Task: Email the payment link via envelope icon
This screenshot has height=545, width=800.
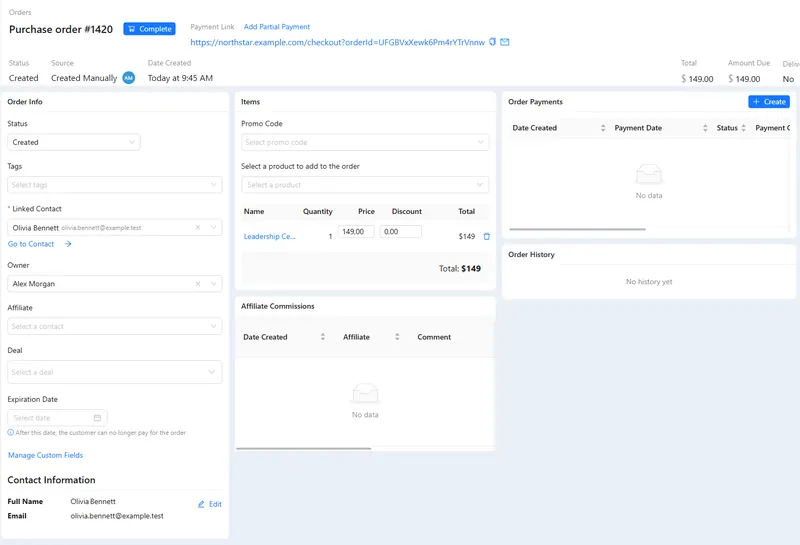Action: [x=505, y=42]
